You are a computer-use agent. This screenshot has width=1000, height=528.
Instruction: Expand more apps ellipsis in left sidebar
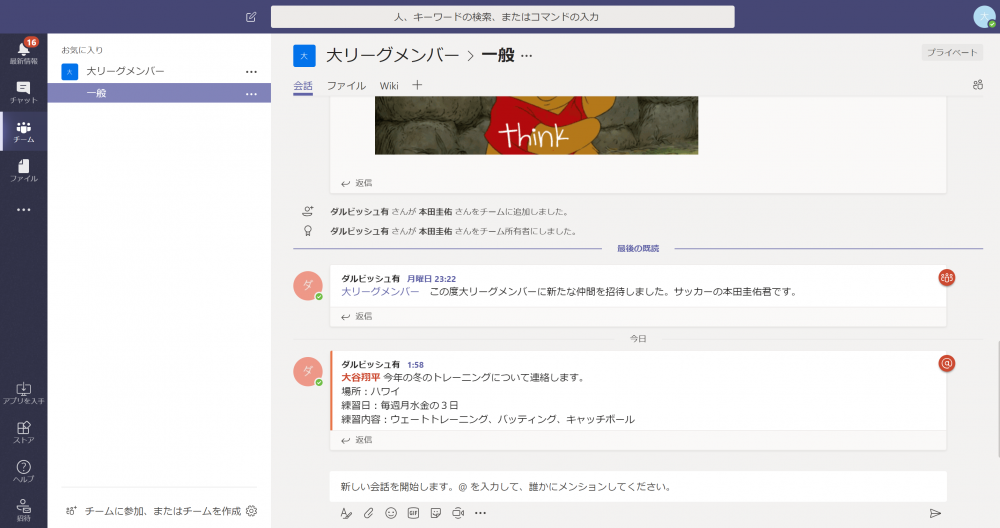(x=23, y=210)
